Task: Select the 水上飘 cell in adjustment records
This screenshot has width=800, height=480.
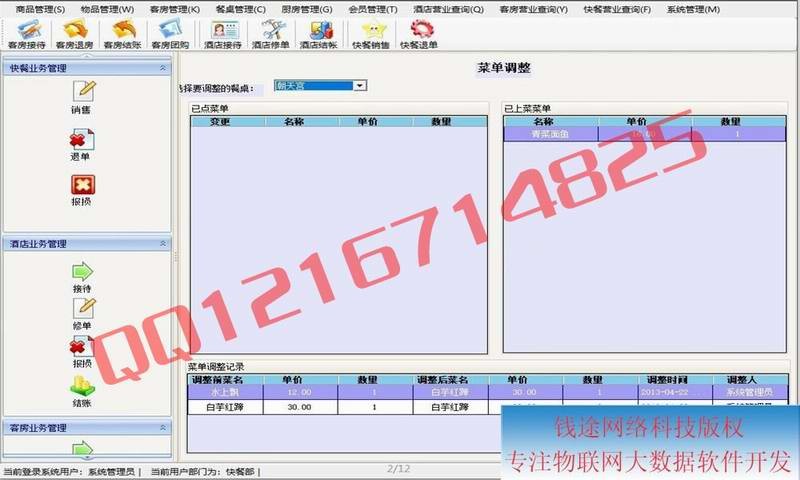Action: coord(226,392)
